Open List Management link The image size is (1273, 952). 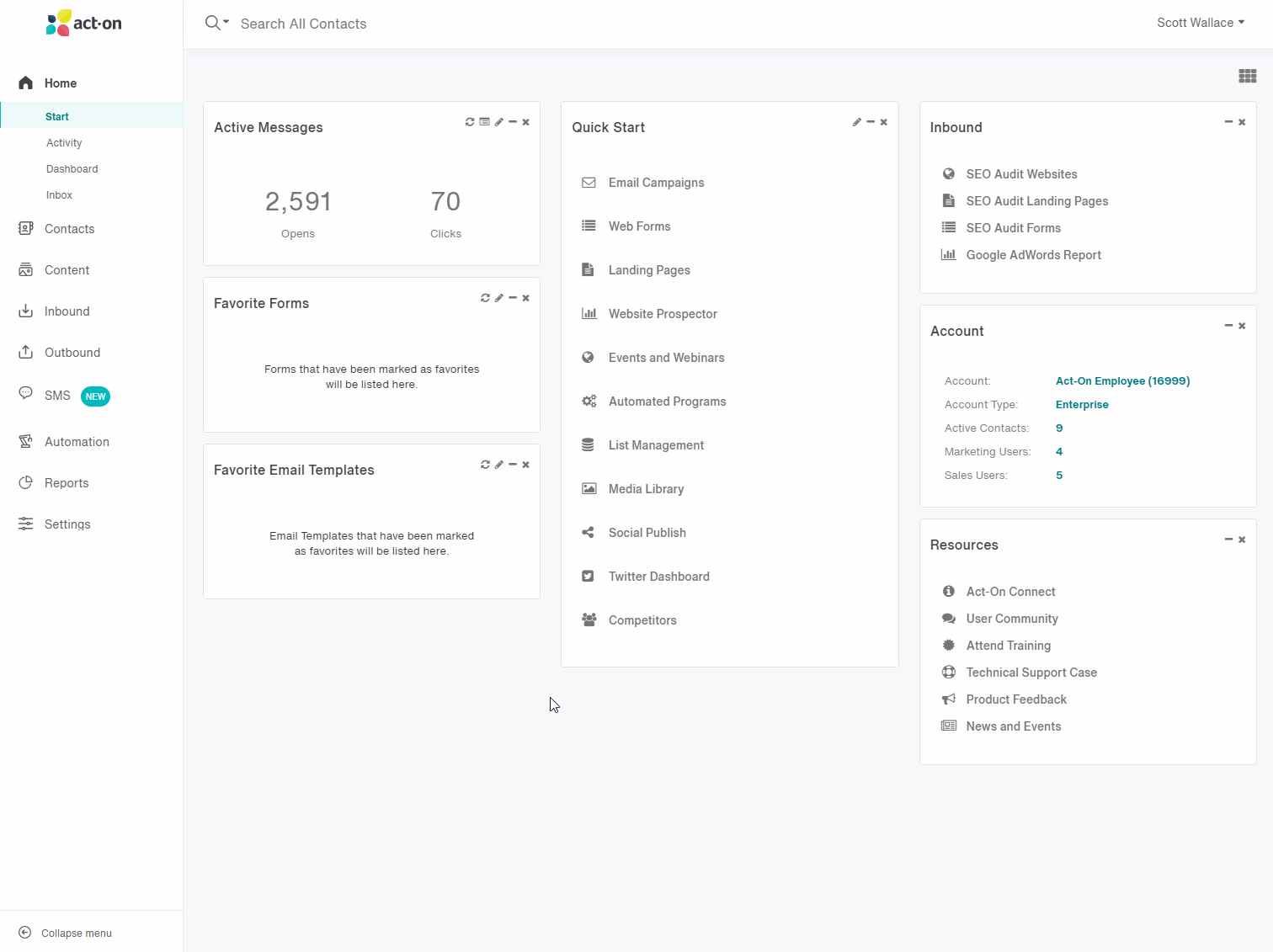642,445
